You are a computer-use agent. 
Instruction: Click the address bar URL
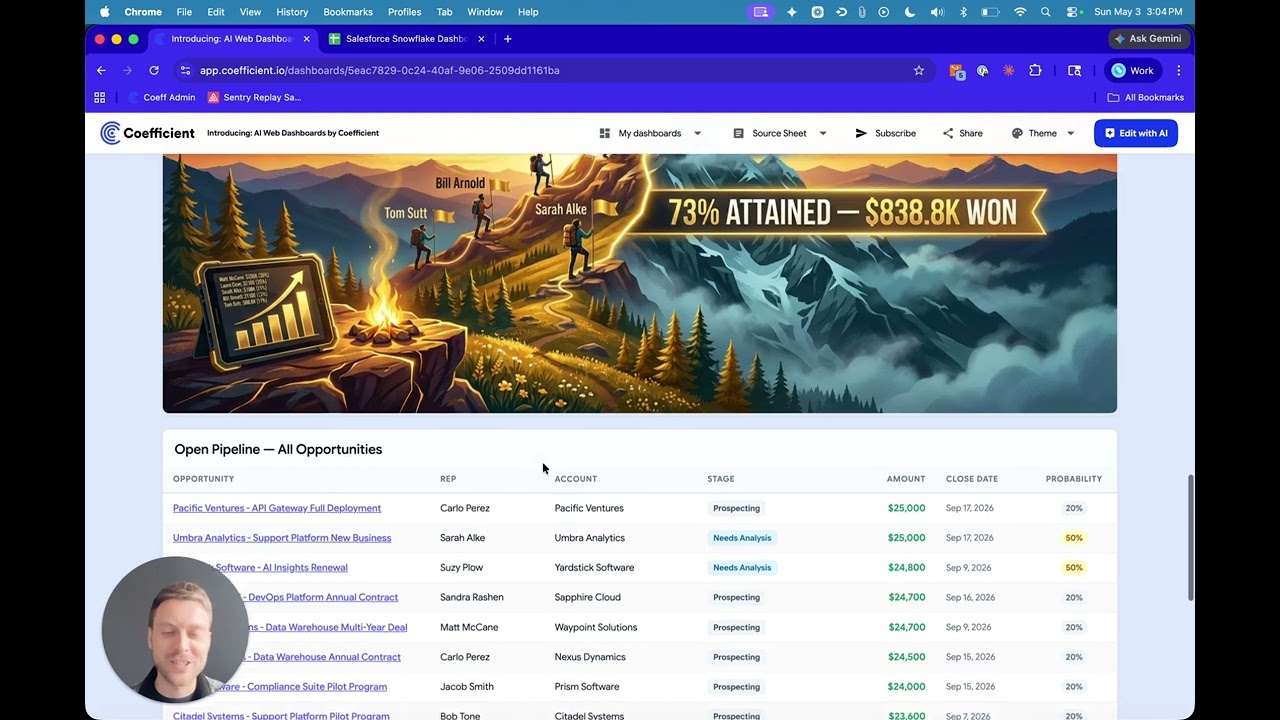379,70
